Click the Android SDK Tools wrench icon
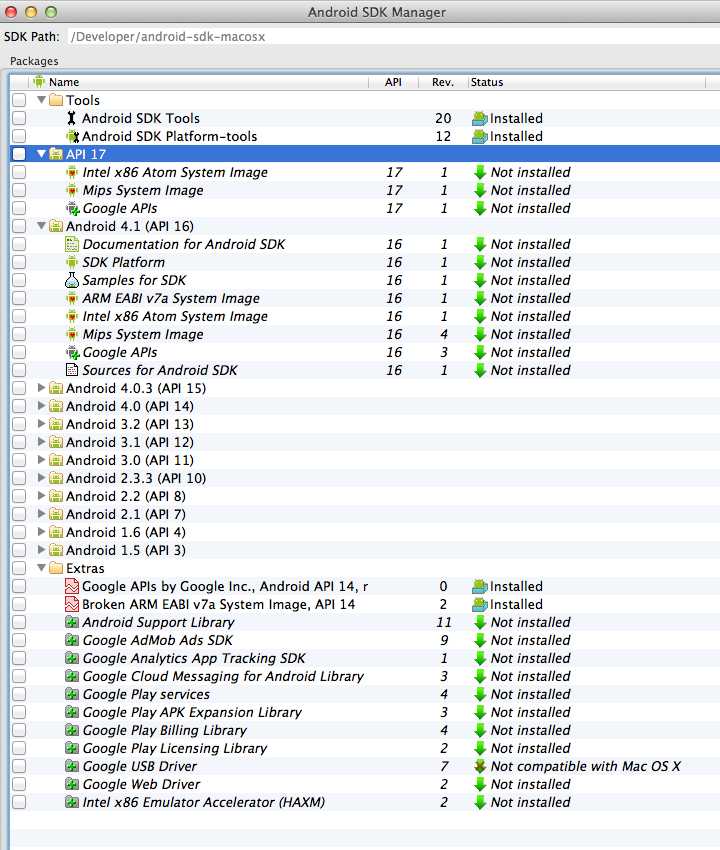The image size is (720, 850). point(72,118)
